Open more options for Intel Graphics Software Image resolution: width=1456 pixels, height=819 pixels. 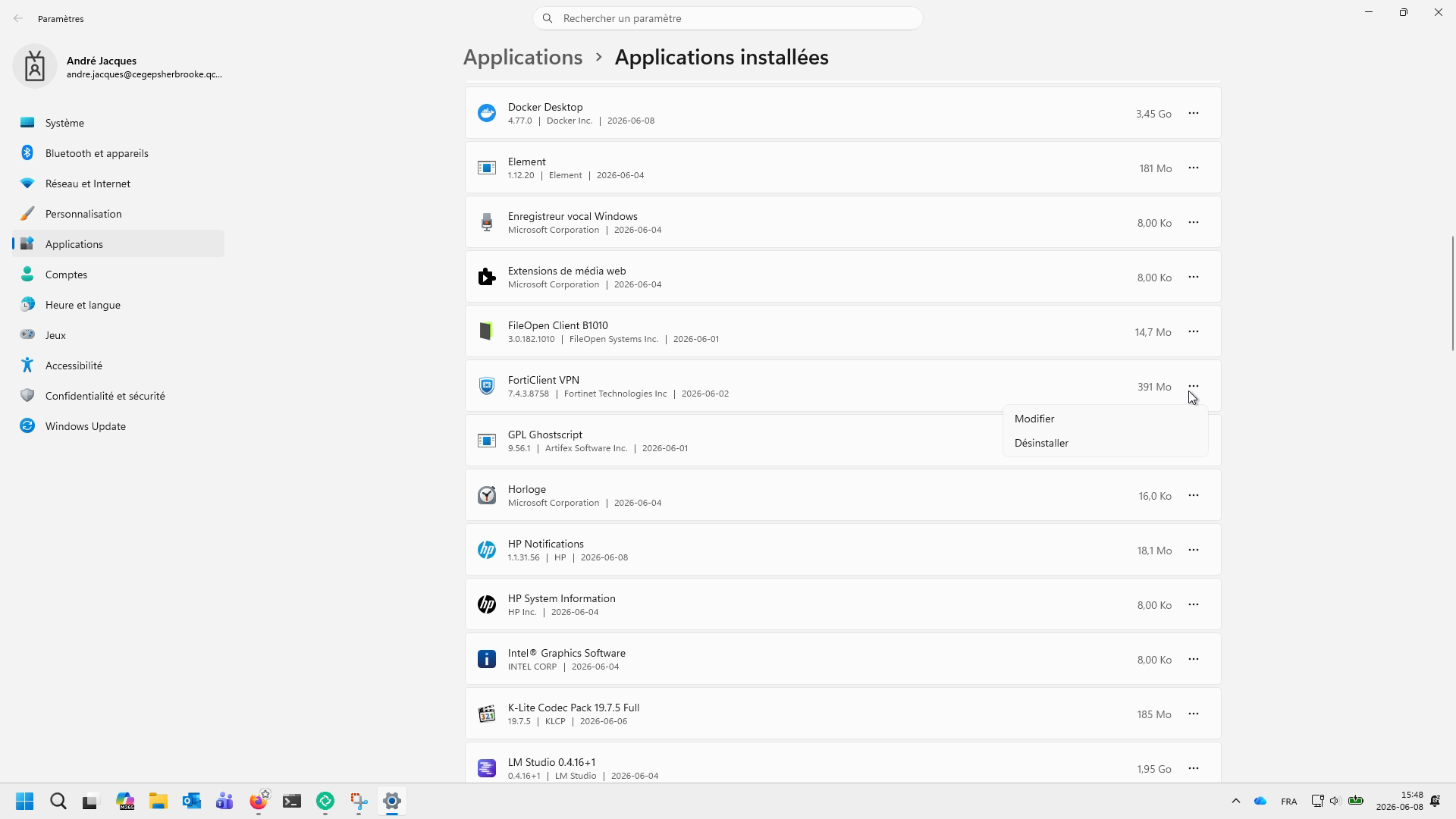tap(1194, 659)
